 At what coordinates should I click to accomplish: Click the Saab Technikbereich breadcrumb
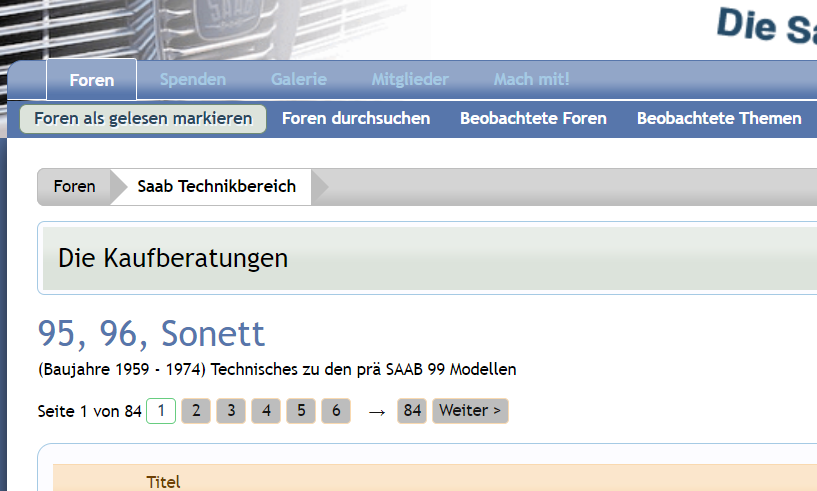pyautogui.click(x=216, y=187)
